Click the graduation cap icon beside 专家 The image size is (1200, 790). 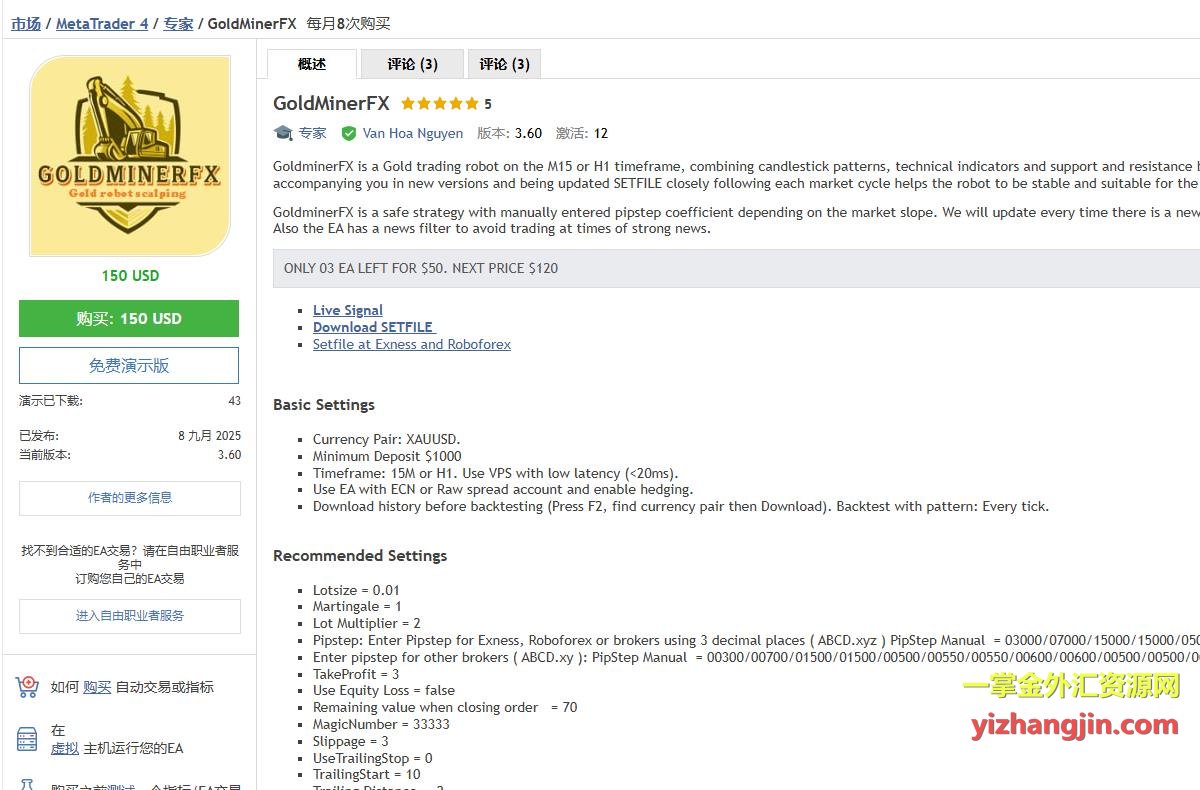(283, 133)
